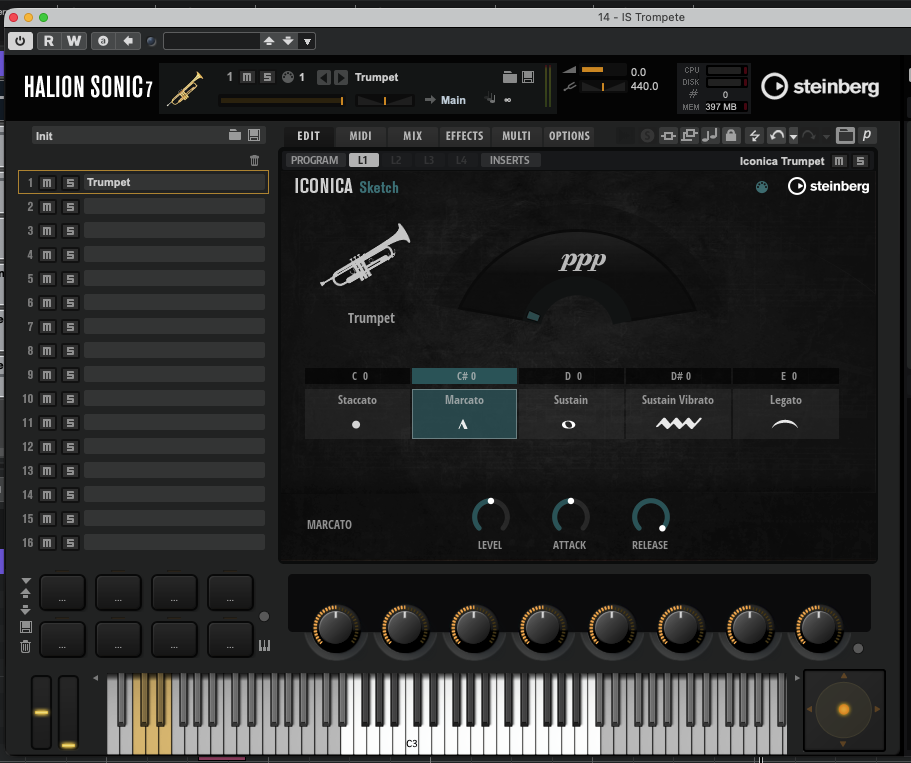Open the Main output selector

(452, 100)
